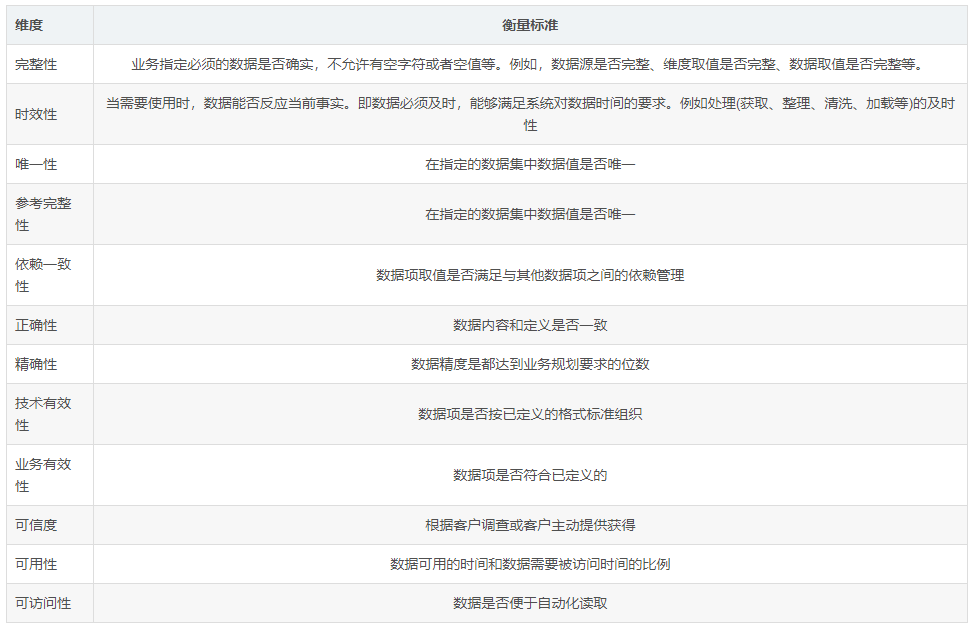This screenshot has width=976, height=631.
Task: Select the 业务有效性 dimension cell
Action: click(x=50, y=475)
